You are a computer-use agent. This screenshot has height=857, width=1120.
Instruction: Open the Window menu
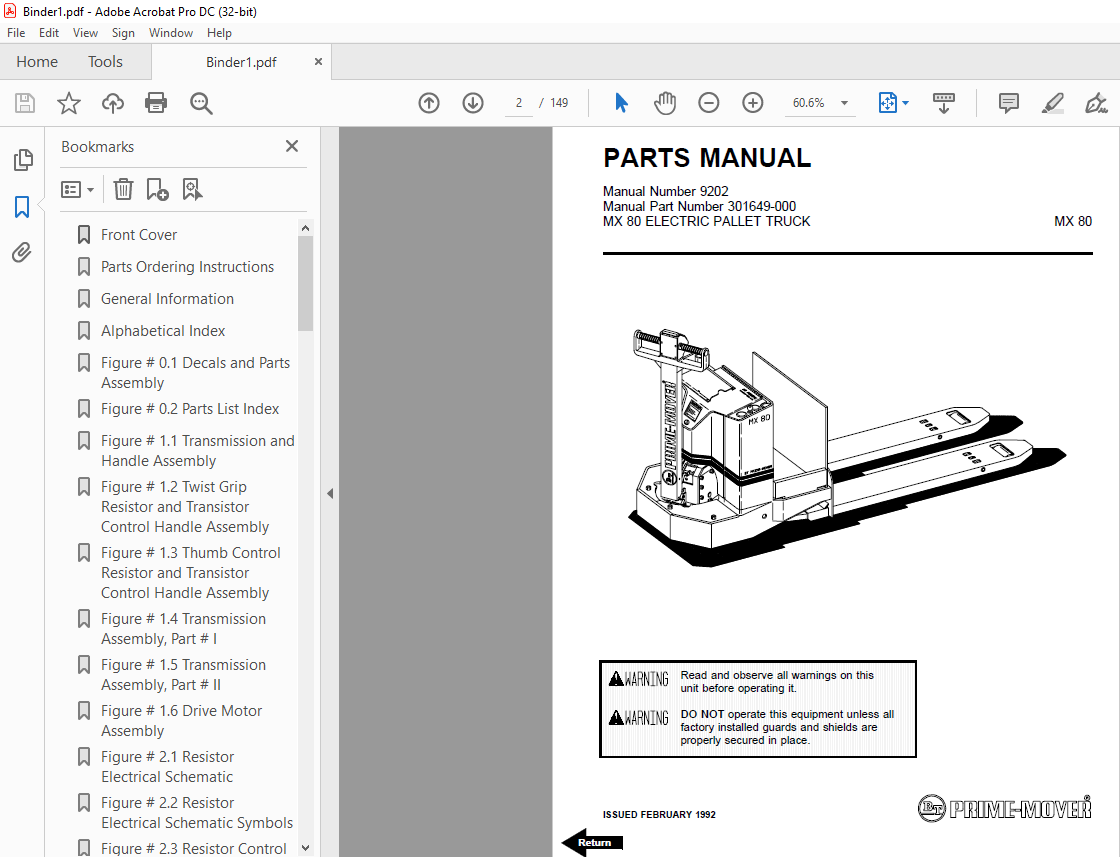(171, 33)
